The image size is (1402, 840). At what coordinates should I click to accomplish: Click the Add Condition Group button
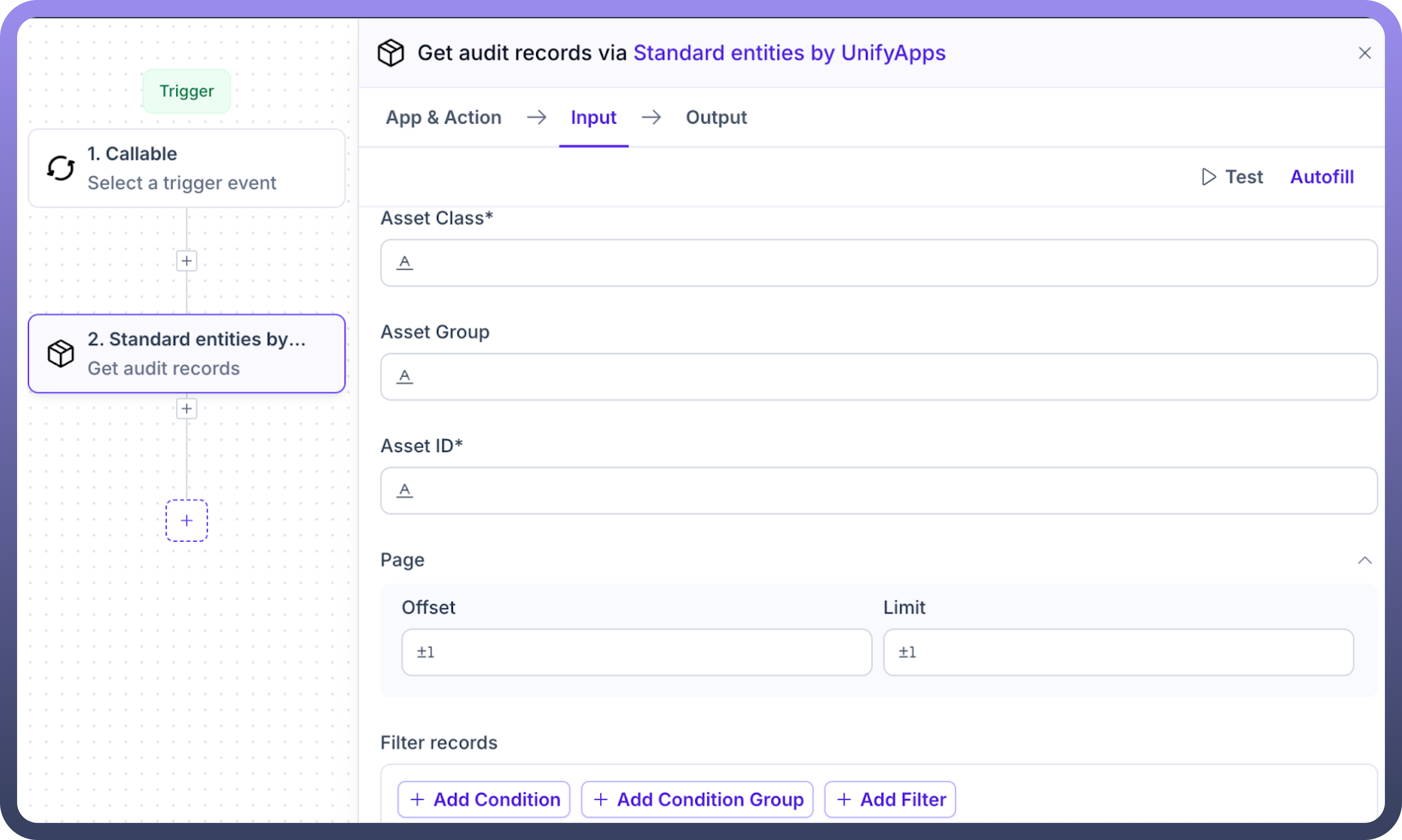point(698,799)
